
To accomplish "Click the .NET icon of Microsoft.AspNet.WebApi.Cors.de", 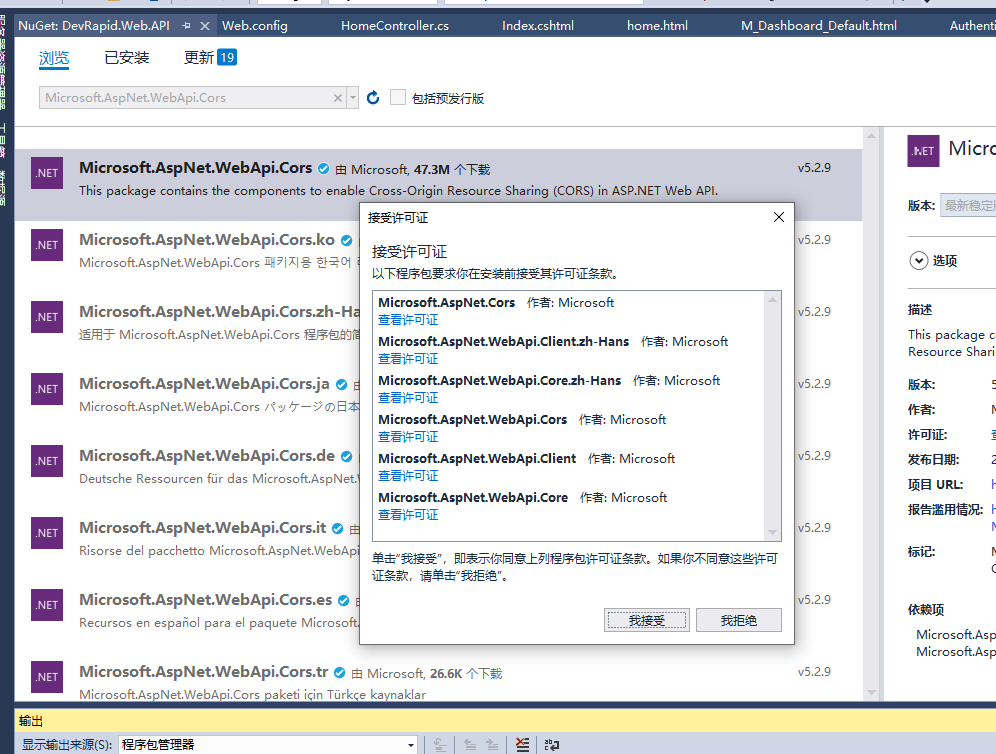I will click(x=47, y=461).
